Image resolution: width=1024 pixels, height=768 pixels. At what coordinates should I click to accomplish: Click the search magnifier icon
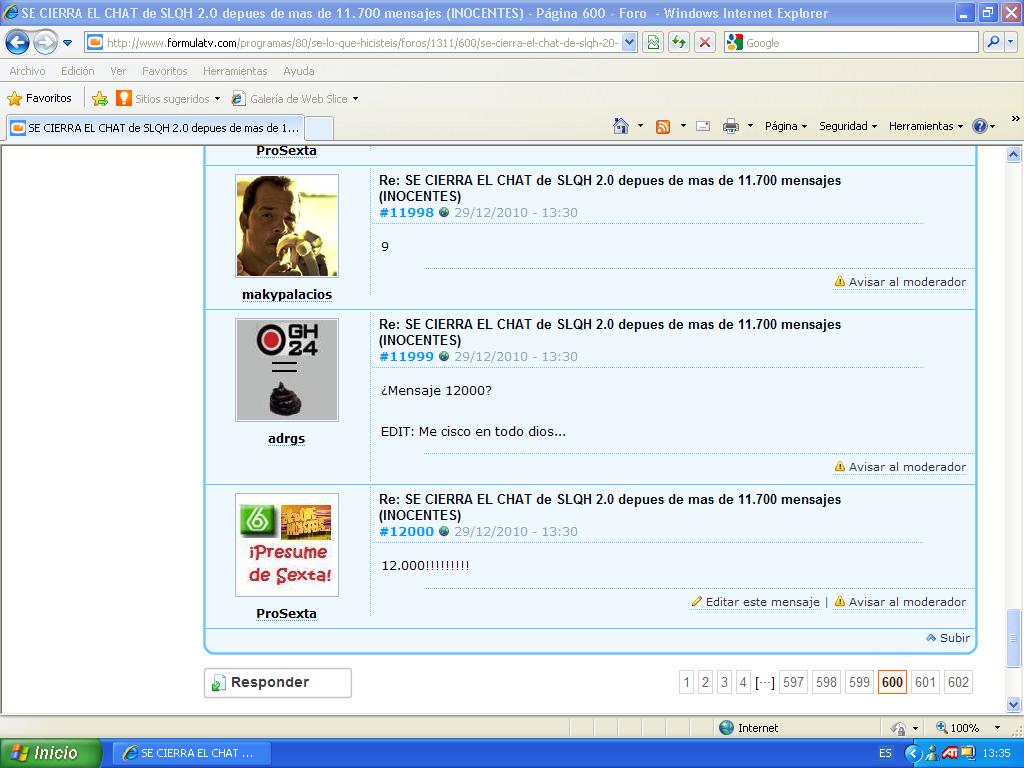(x=993, y=42)
